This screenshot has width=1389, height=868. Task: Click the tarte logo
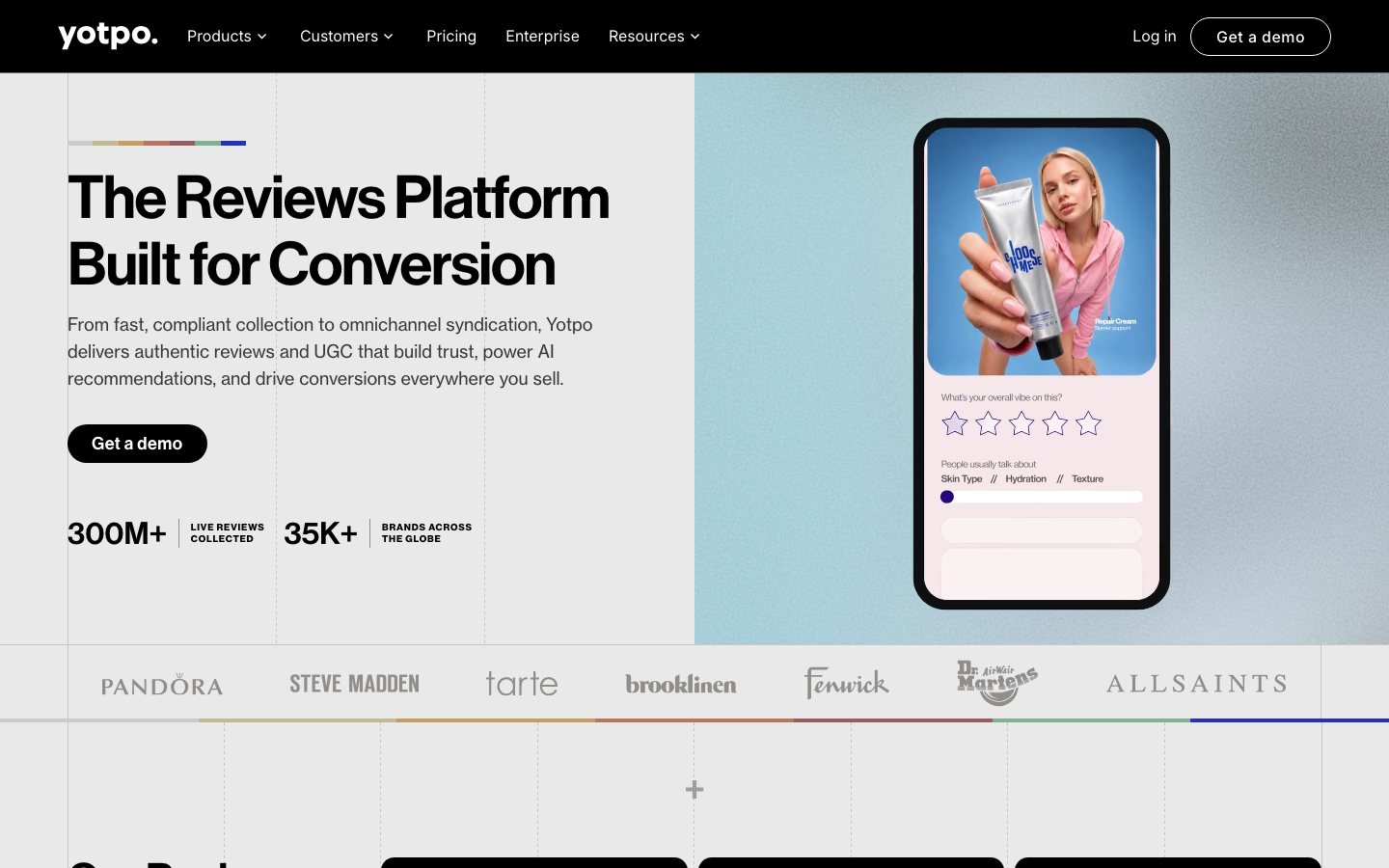click(521, 684)
